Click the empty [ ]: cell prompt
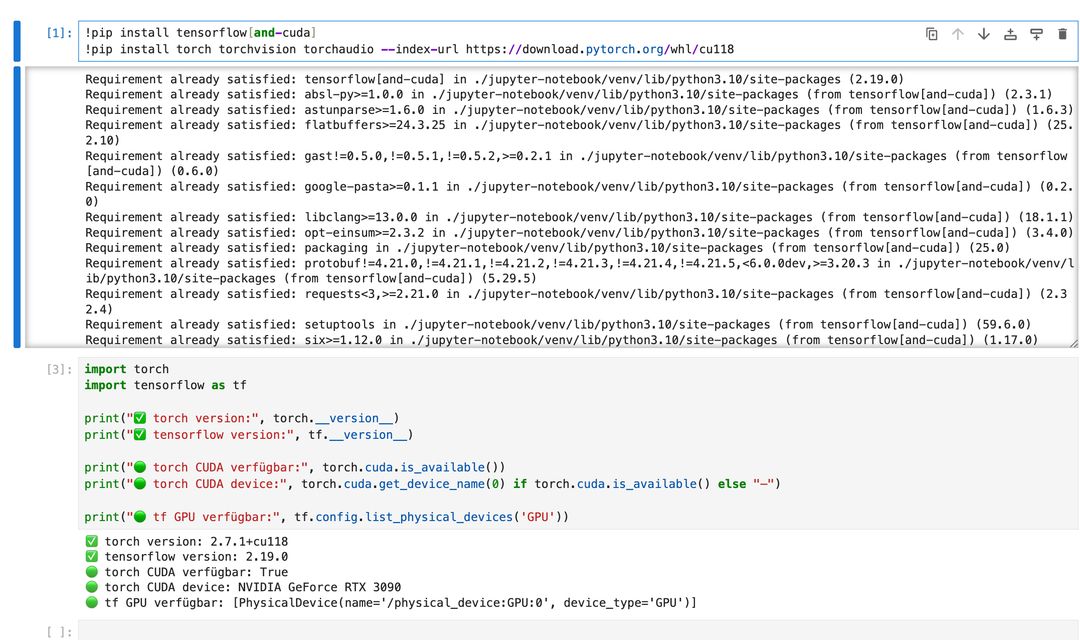1080x640 pixels. tap(59, 632)
